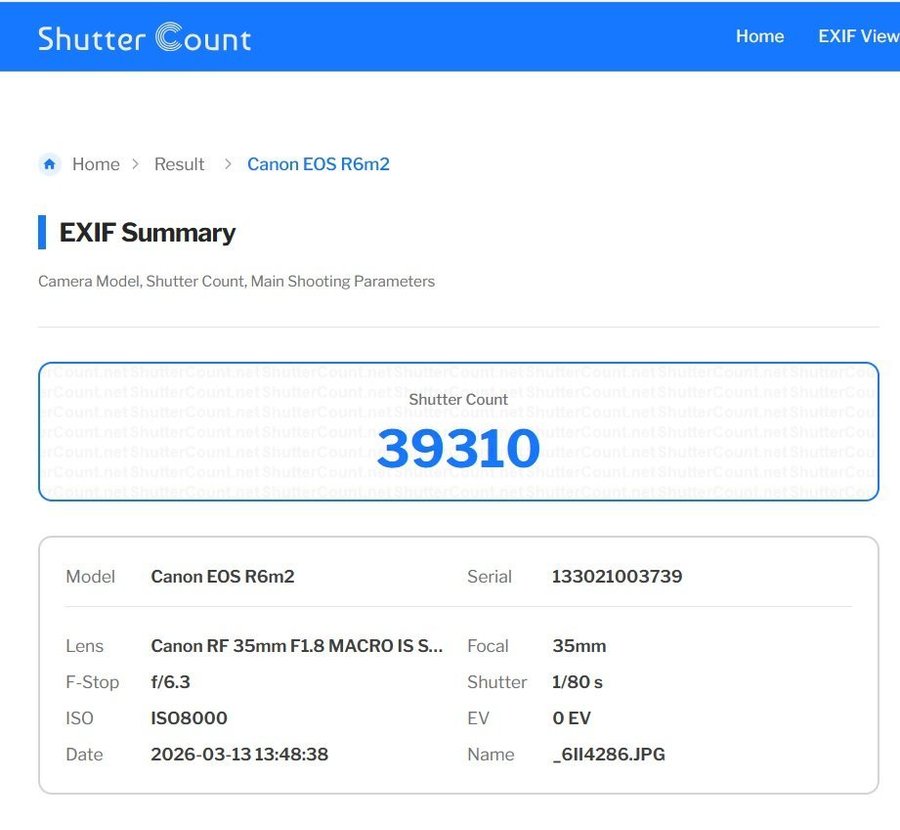
Task: Click the shutter speed value 1/80 s
Action: [x=577, y=682]
